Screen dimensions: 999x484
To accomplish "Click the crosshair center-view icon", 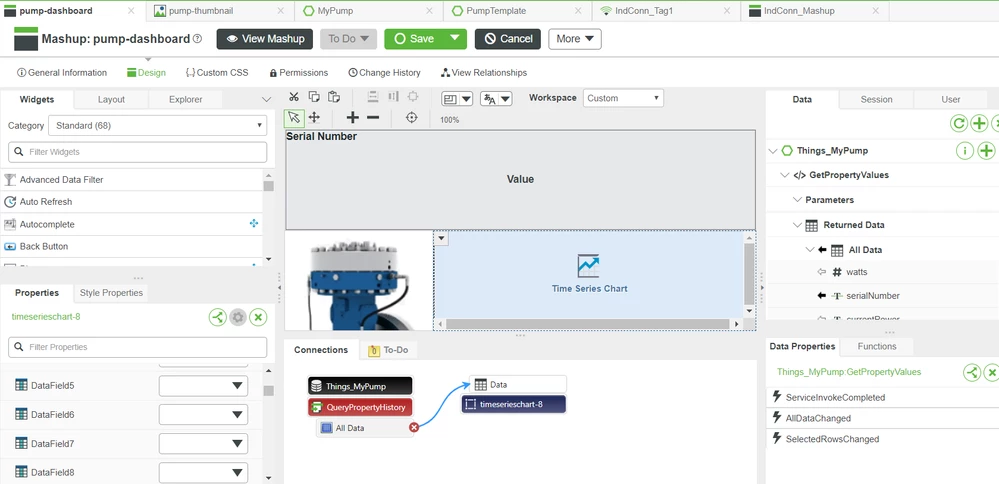I will tap(412, 118).
